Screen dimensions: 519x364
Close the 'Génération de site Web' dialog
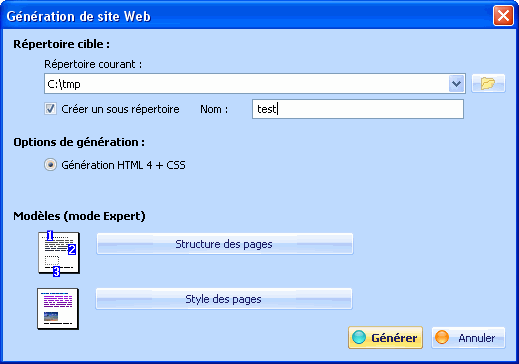(503, 16)
